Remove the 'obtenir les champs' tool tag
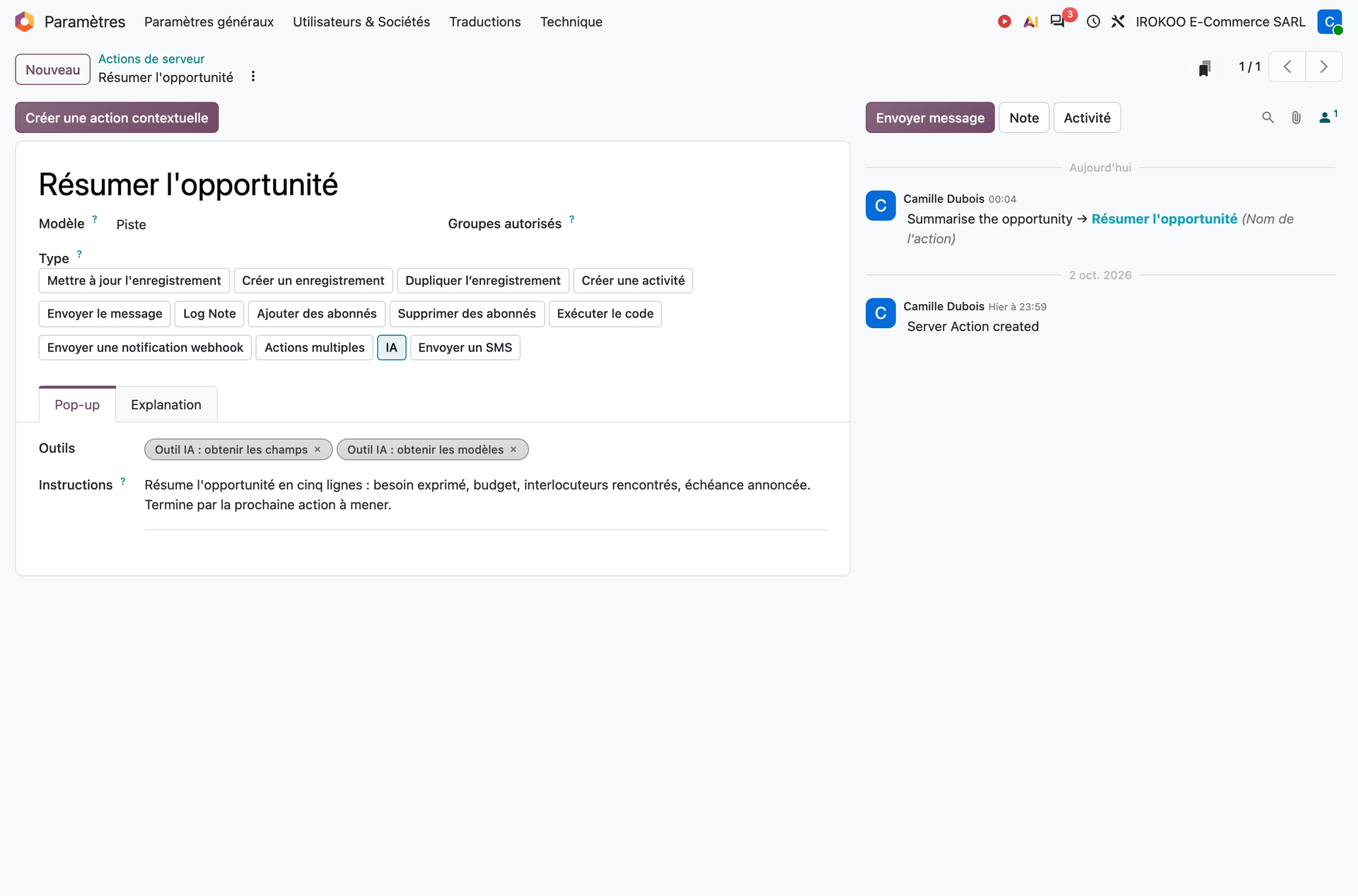1358x896 pixels. (x=318, y=450)
